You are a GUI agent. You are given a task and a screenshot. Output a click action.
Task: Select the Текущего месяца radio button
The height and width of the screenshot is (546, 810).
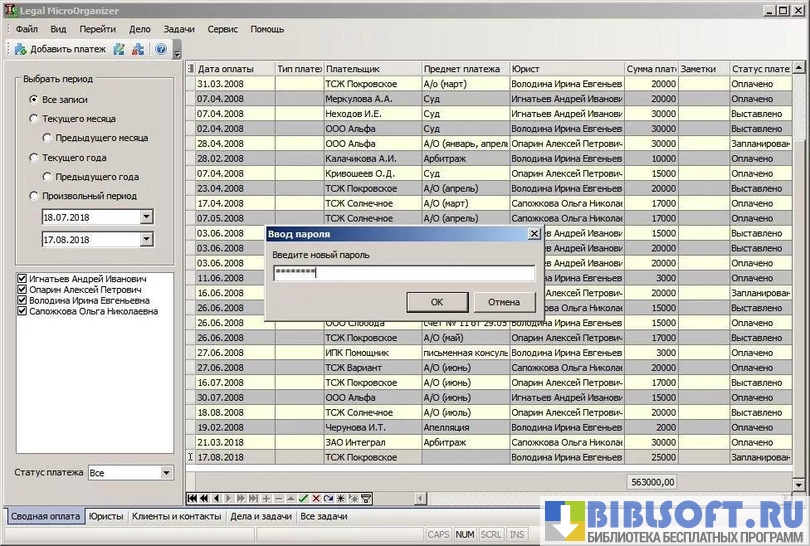34,118
